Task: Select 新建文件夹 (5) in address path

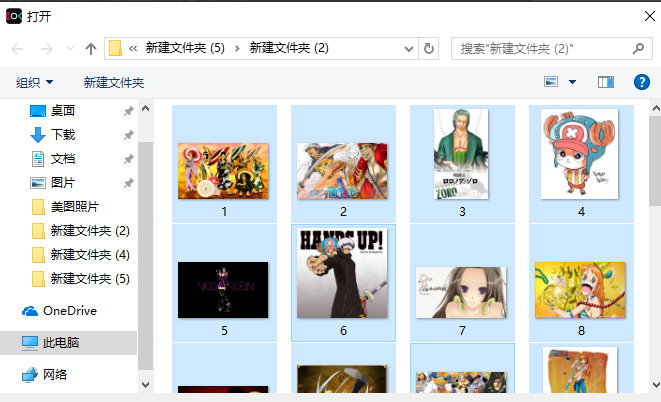Action: (x=185, y=48)
